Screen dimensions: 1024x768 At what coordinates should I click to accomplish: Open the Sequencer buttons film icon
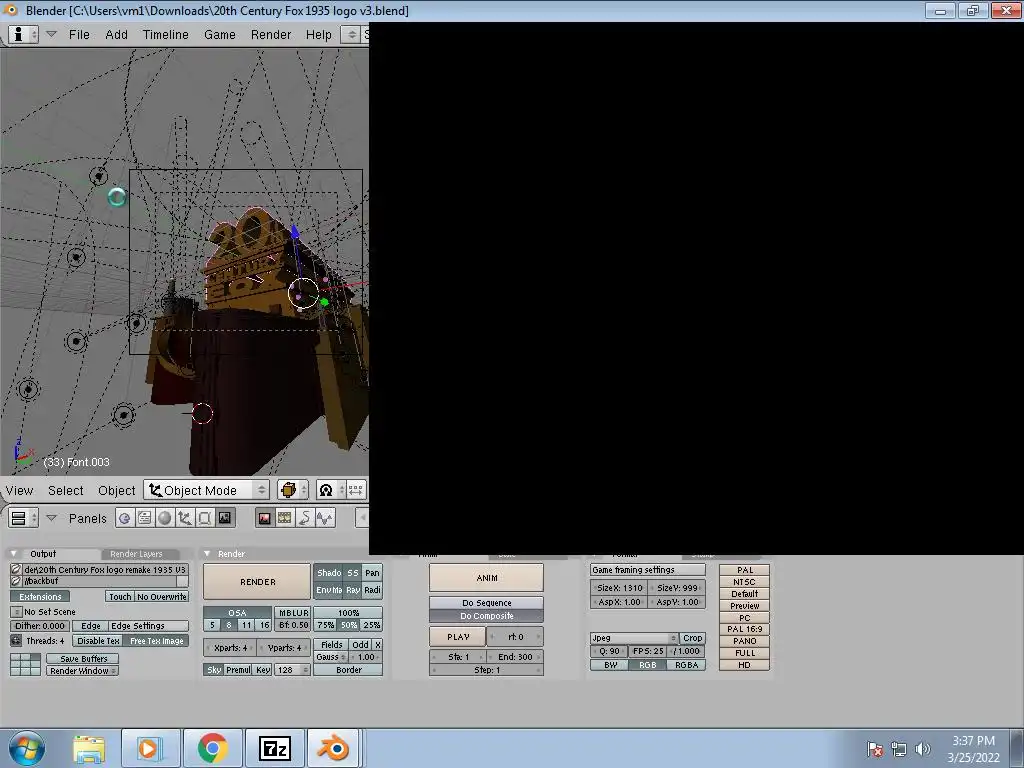[285, 518]
